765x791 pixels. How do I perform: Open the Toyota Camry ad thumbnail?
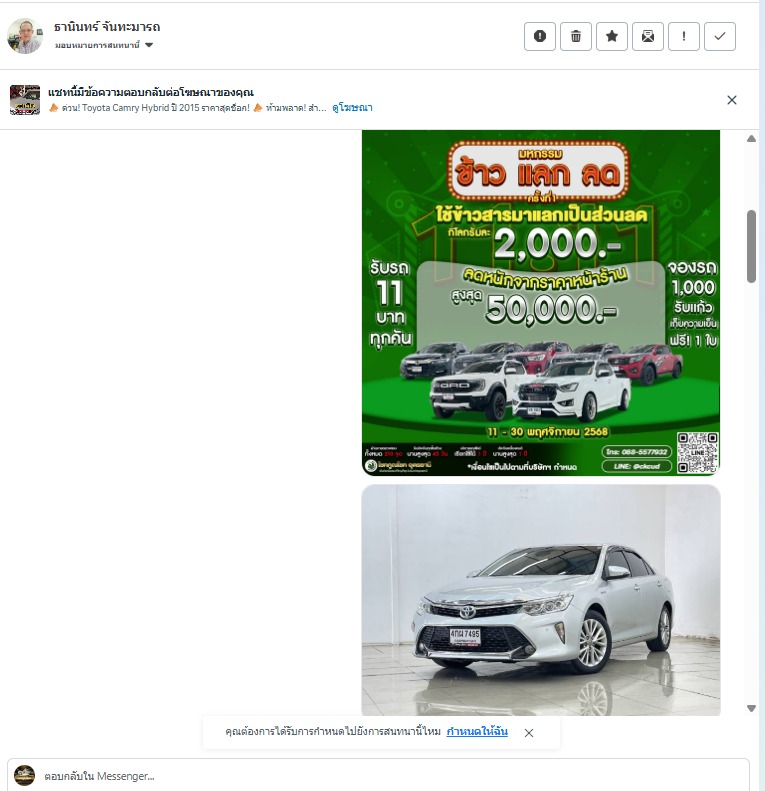pos(25,100)
